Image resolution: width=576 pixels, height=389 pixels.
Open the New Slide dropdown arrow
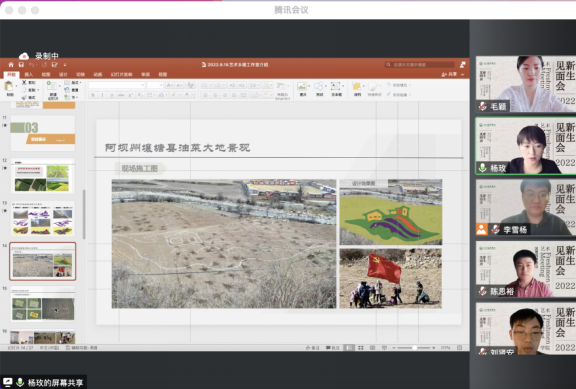pyautogui.click(x=60, y=86)
